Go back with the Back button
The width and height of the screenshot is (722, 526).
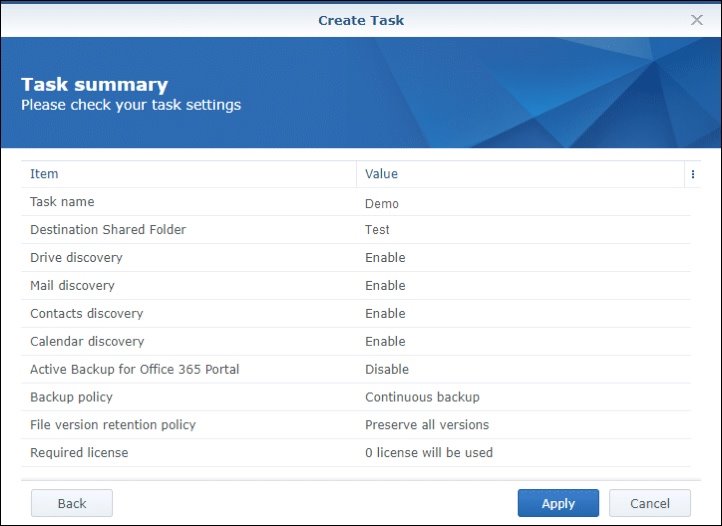72,503
